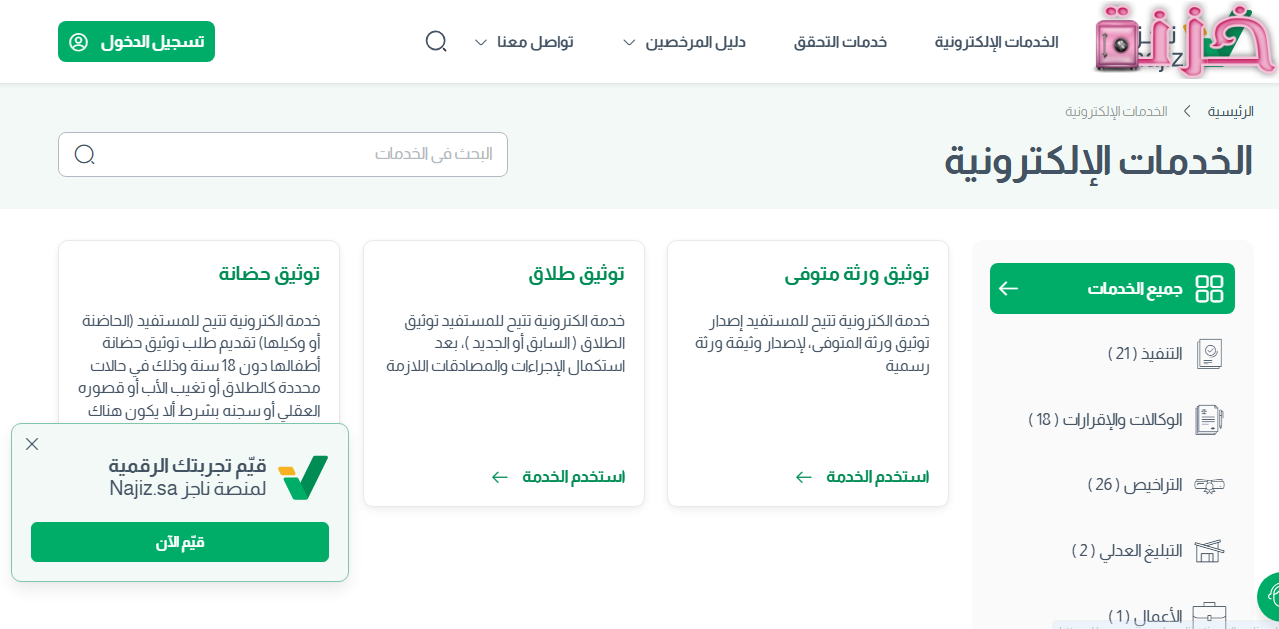Click قيّم الآن in the rating popup
This screenshot has height=629, width=1279.
click(180, 542)
